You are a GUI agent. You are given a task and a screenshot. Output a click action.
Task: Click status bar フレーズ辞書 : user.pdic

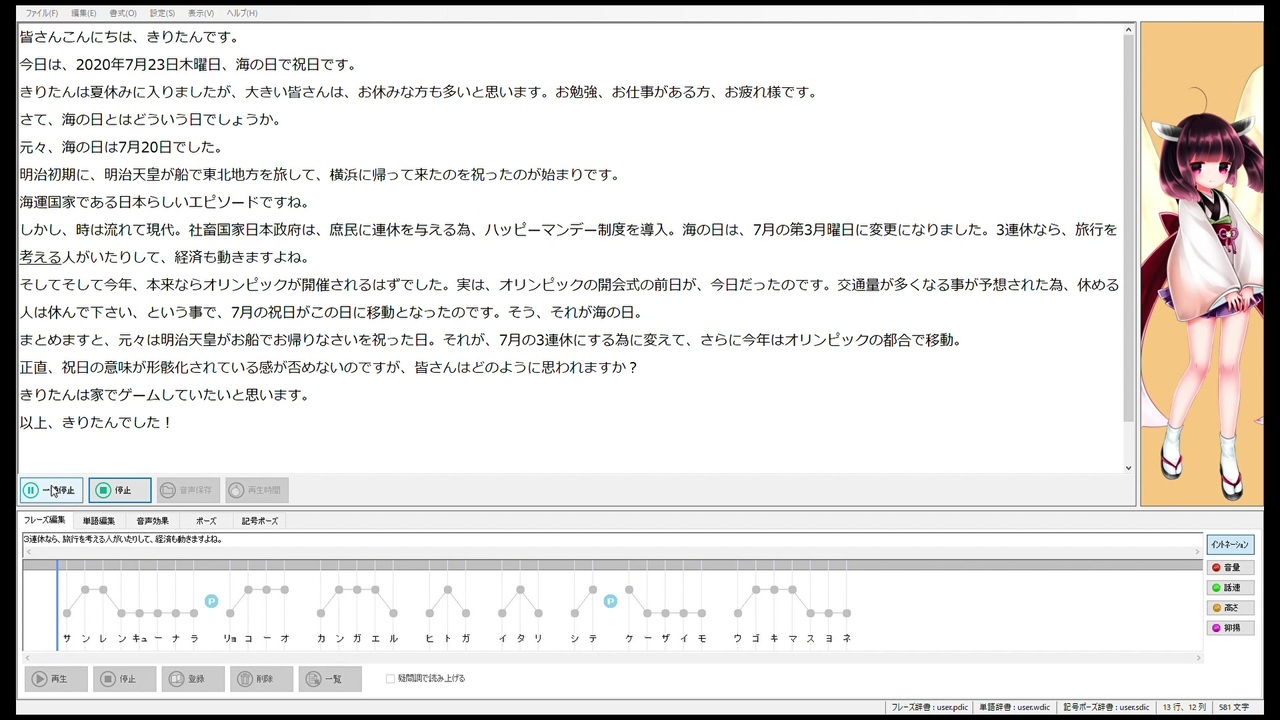coord(929,707)
